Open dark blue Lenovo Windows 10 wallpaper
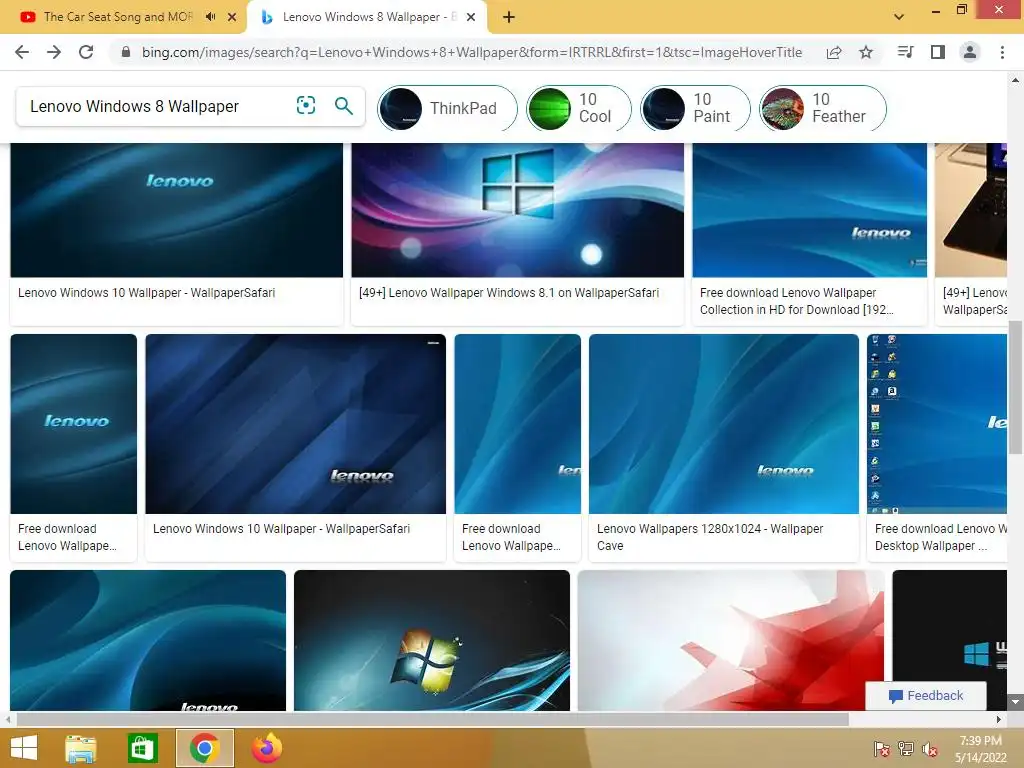 point(176,210)
